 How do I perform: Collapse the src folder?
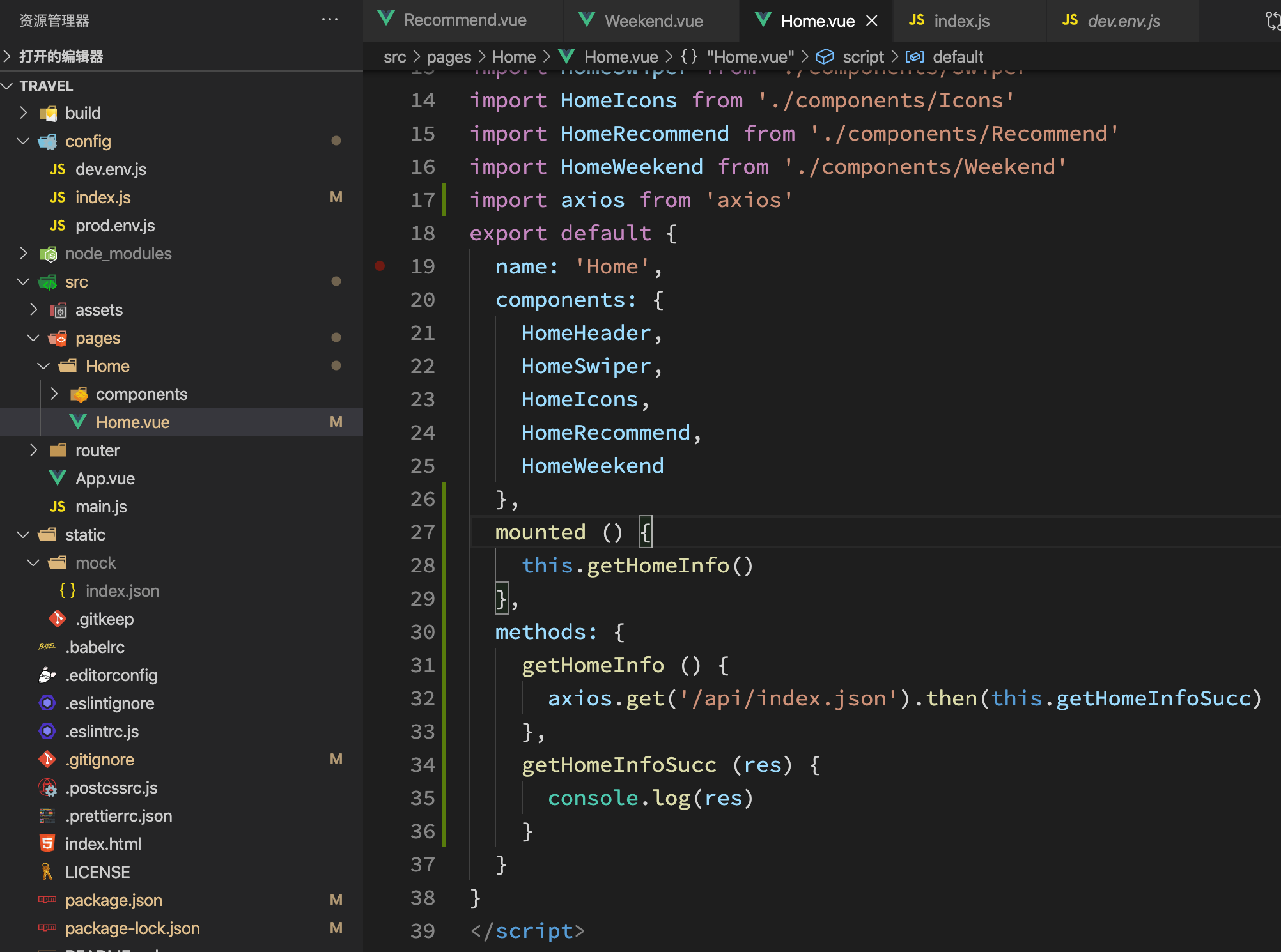click(24, 282)
